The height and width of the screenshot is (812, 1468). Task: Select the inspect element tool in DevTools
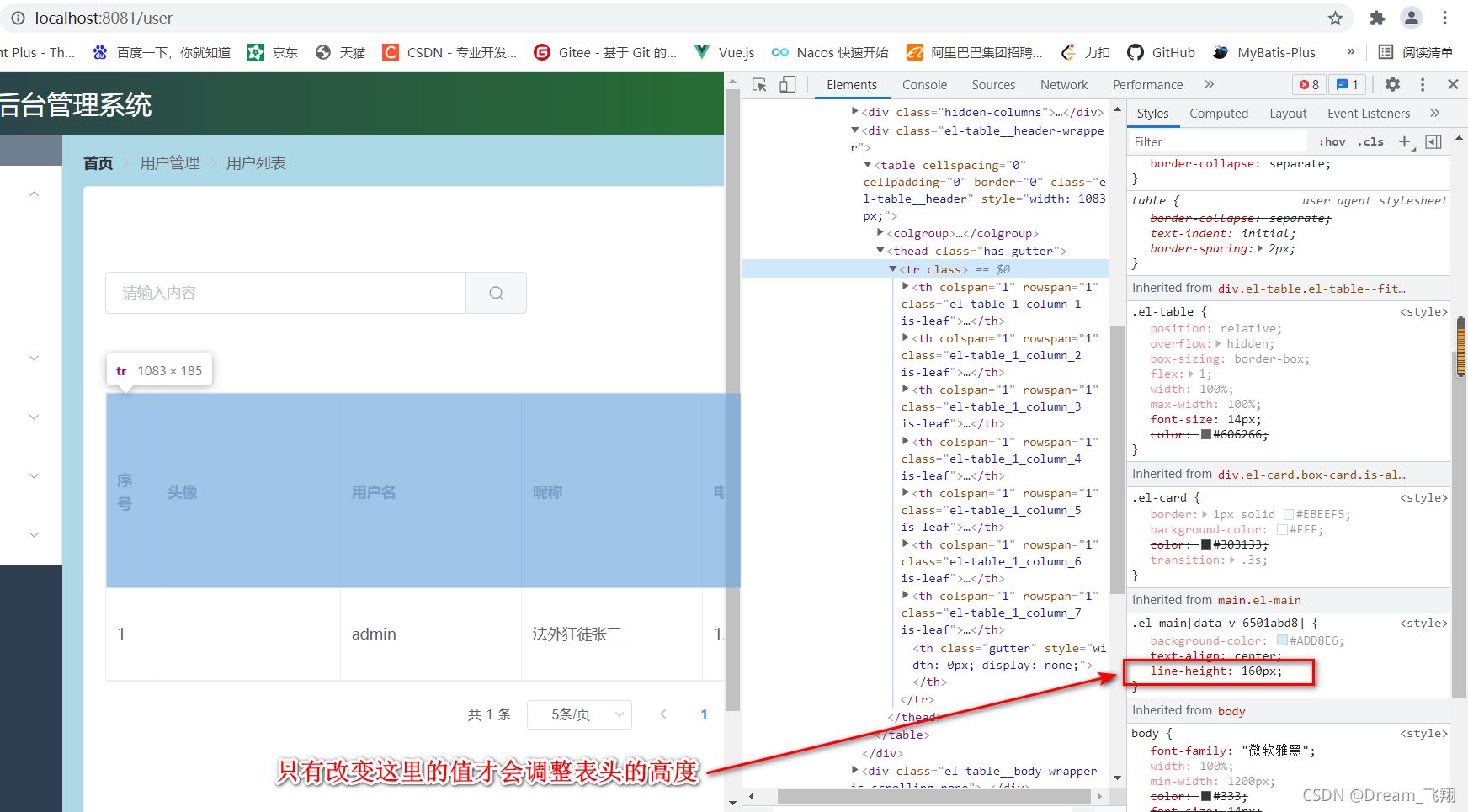760,84
